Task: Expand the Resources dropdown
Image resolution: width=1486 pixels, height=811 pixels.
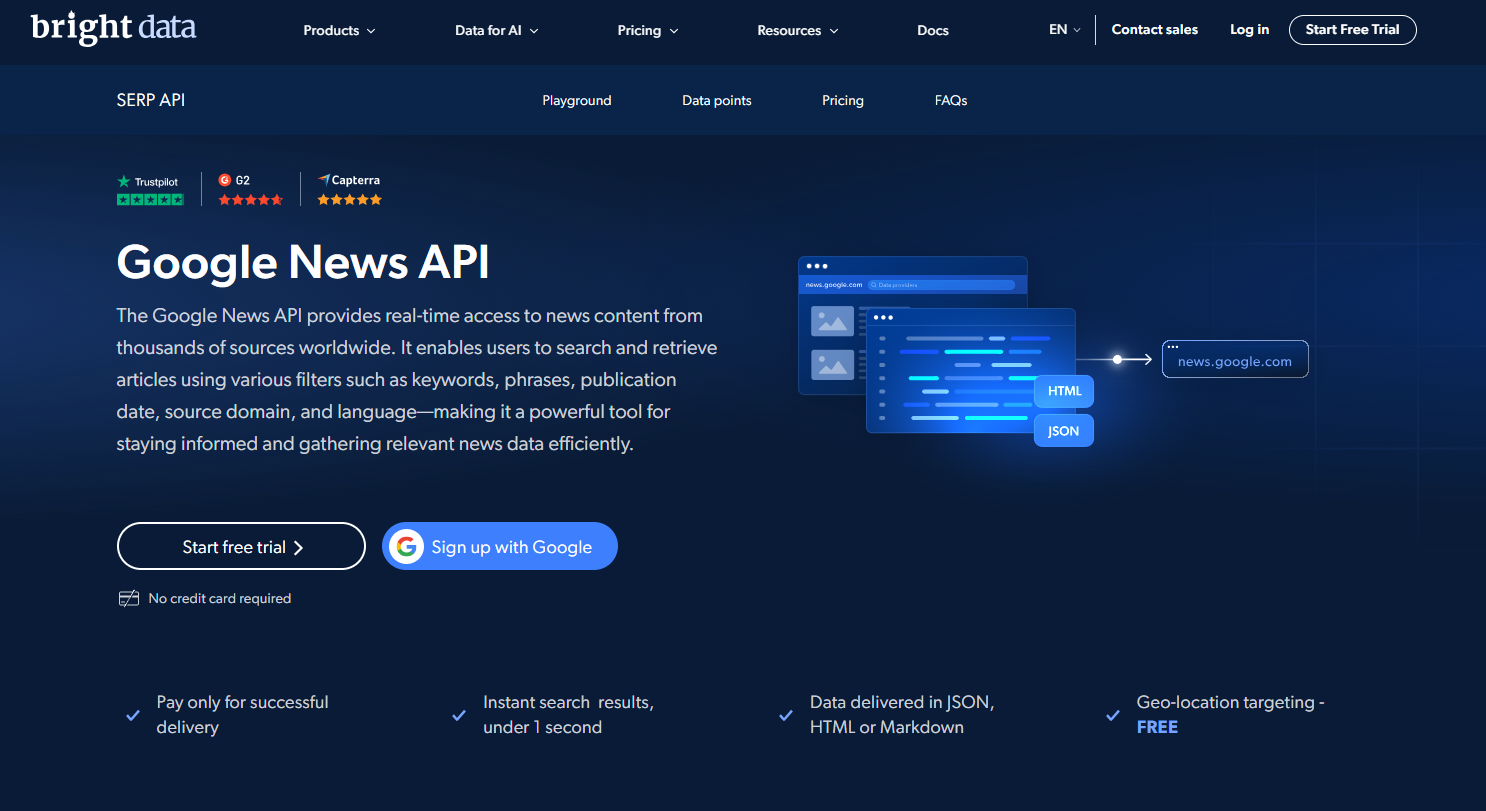Action: [x=797, y=30]
